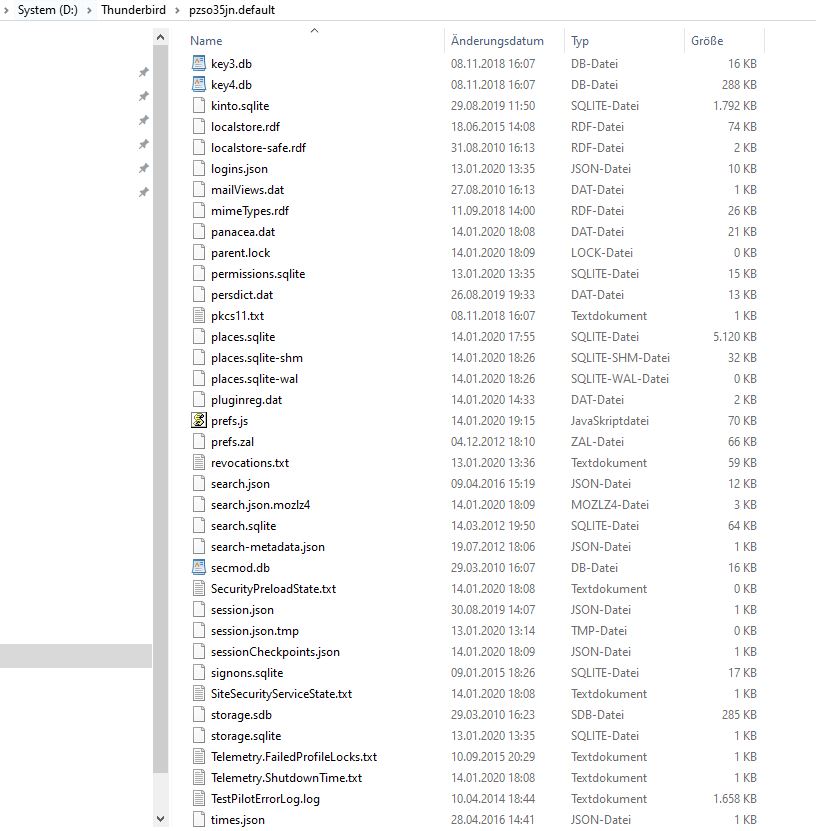Image resolution: width=816 pixels, height=831 pixels.
Task: Select the file named persdict.dat
Action: click(x=242, y=295)
